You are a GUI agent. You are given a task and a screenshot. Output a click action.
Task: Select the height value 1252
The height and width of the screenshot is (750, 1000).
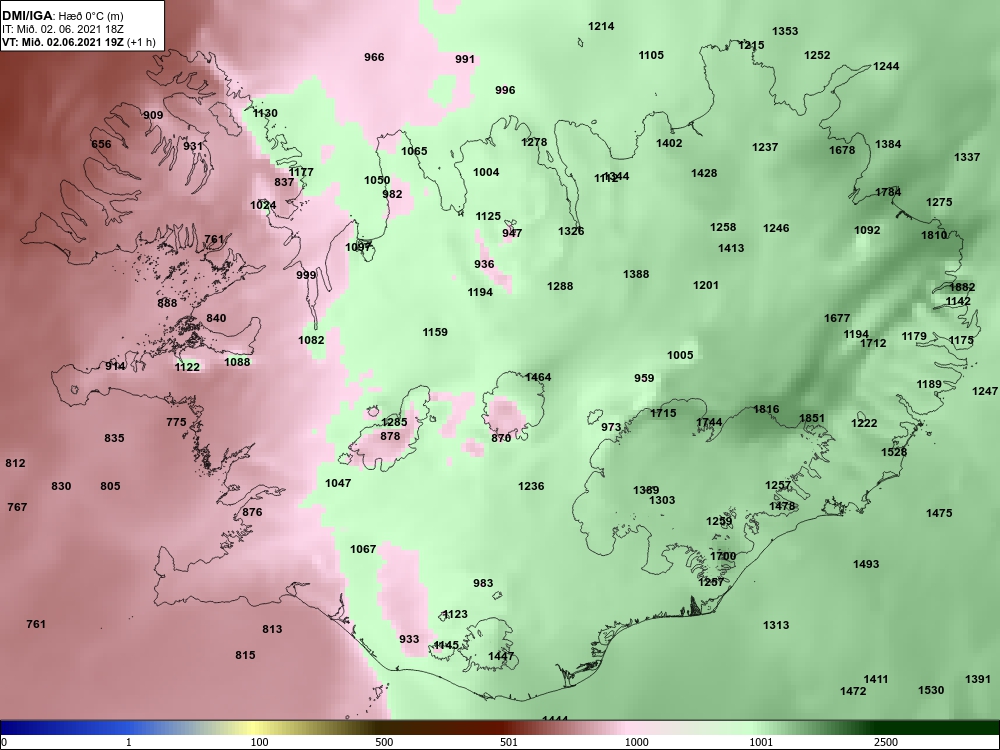[817, 55]
